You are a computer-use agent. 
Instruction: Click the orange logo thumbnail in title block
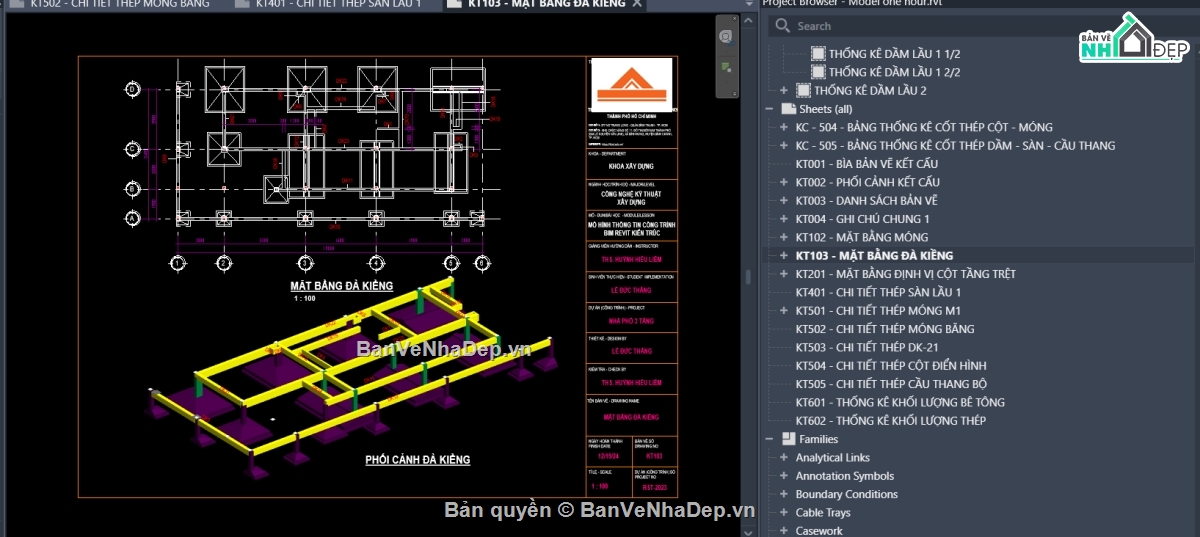(631, 85)
